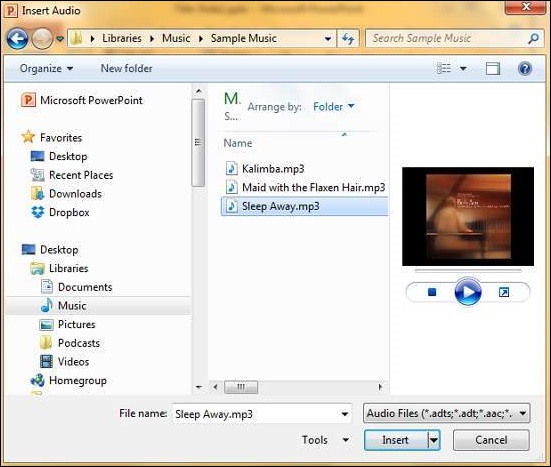
Task: Open the Arrange by Folder dropdown
Action: (x=333, y=106)
